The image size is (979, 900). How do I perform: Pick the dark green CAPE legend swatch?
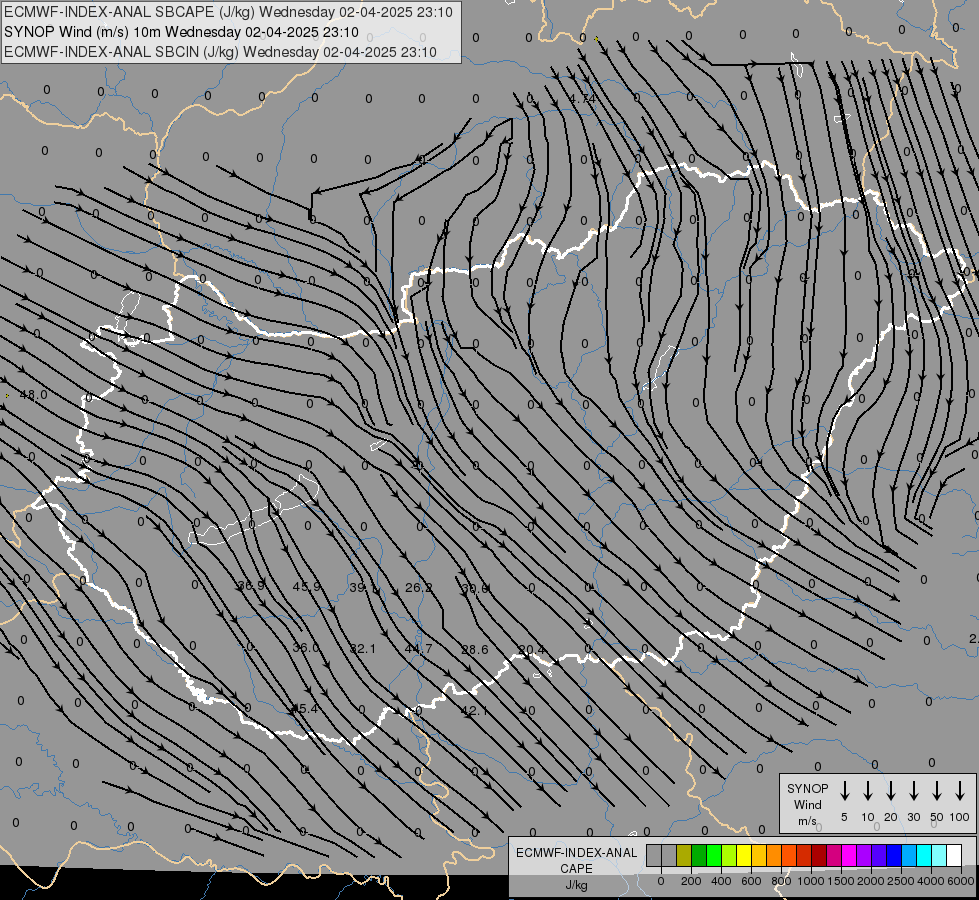(699, 856)
